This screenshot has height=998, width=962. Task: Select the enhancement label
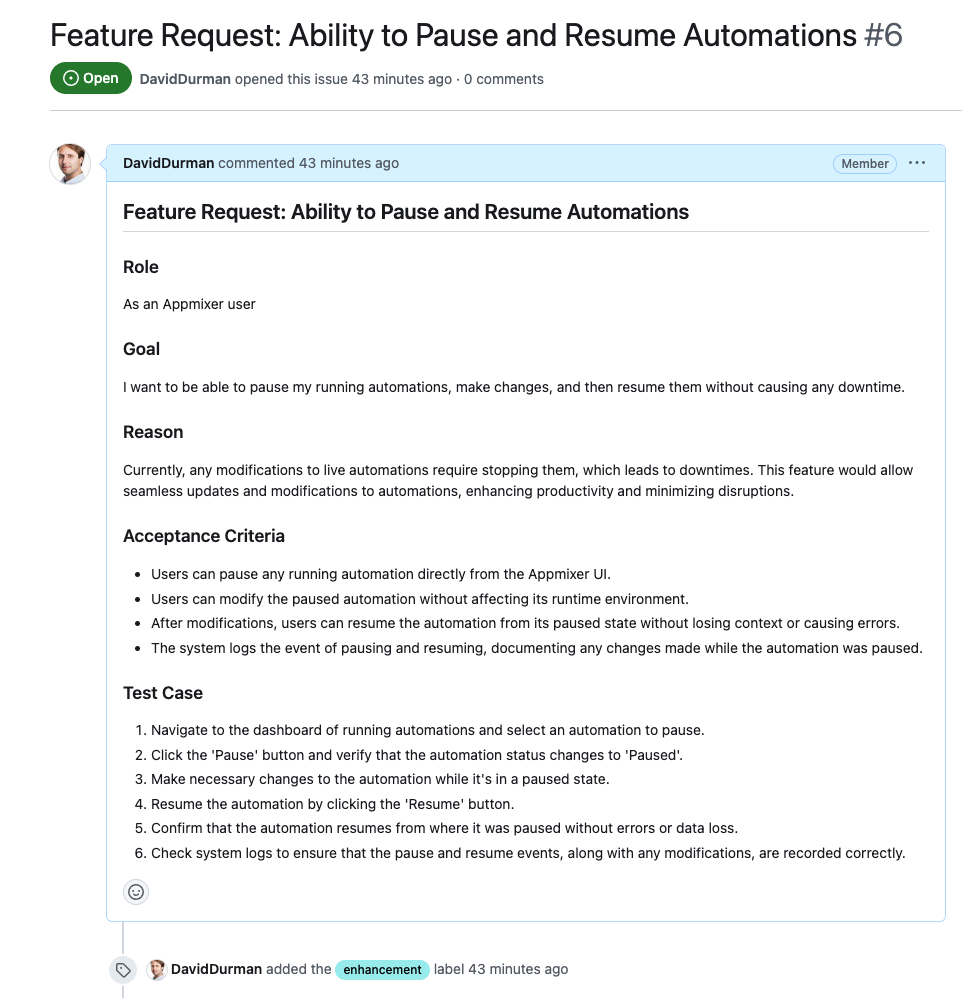[x=382, y=969]
